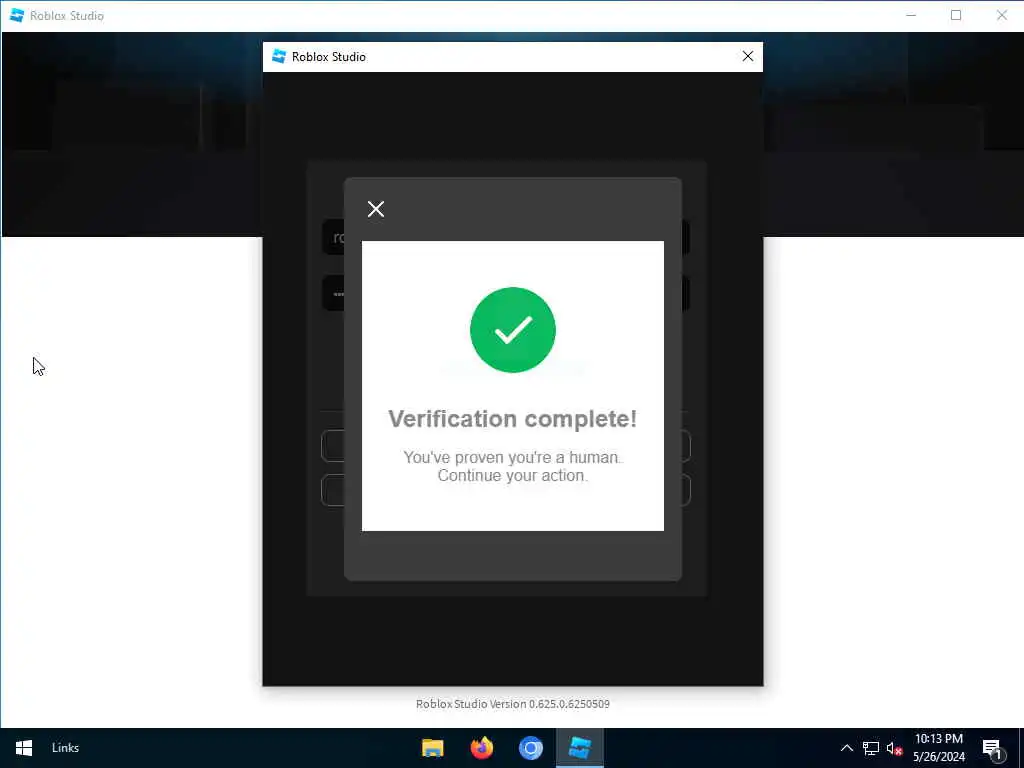Click the password field behind the overlay
Screen dimensions: 1024x768
click(506, 293)
